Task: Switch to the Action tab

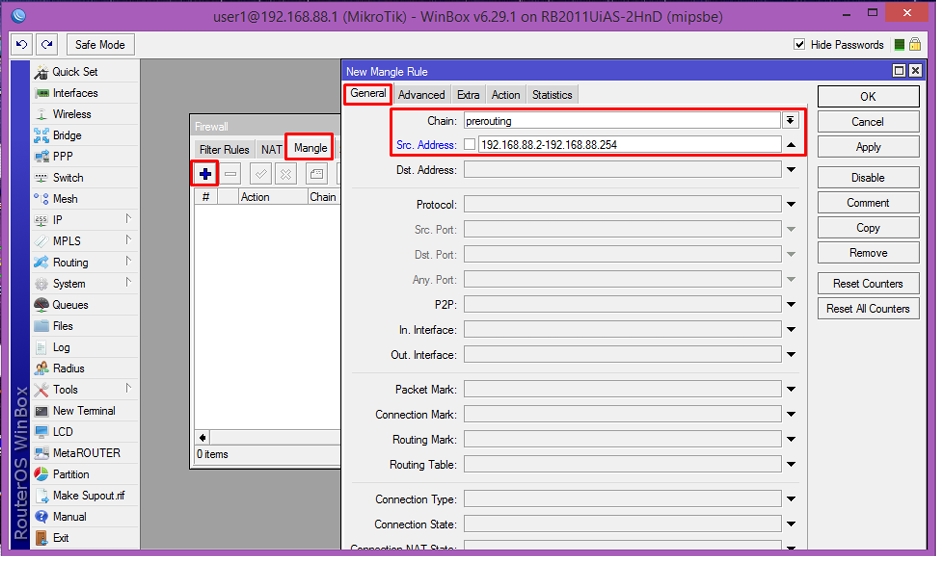Action: click(x=506, y=95)
